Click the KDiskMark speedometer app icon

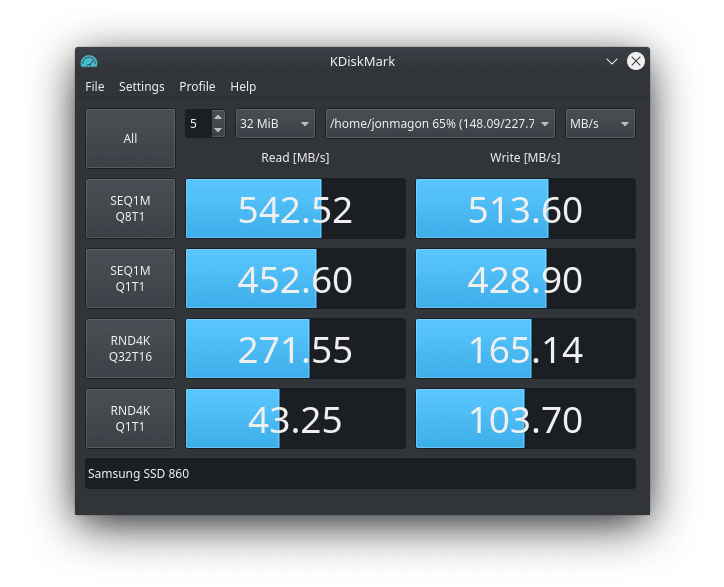click(x=89, y=61)
